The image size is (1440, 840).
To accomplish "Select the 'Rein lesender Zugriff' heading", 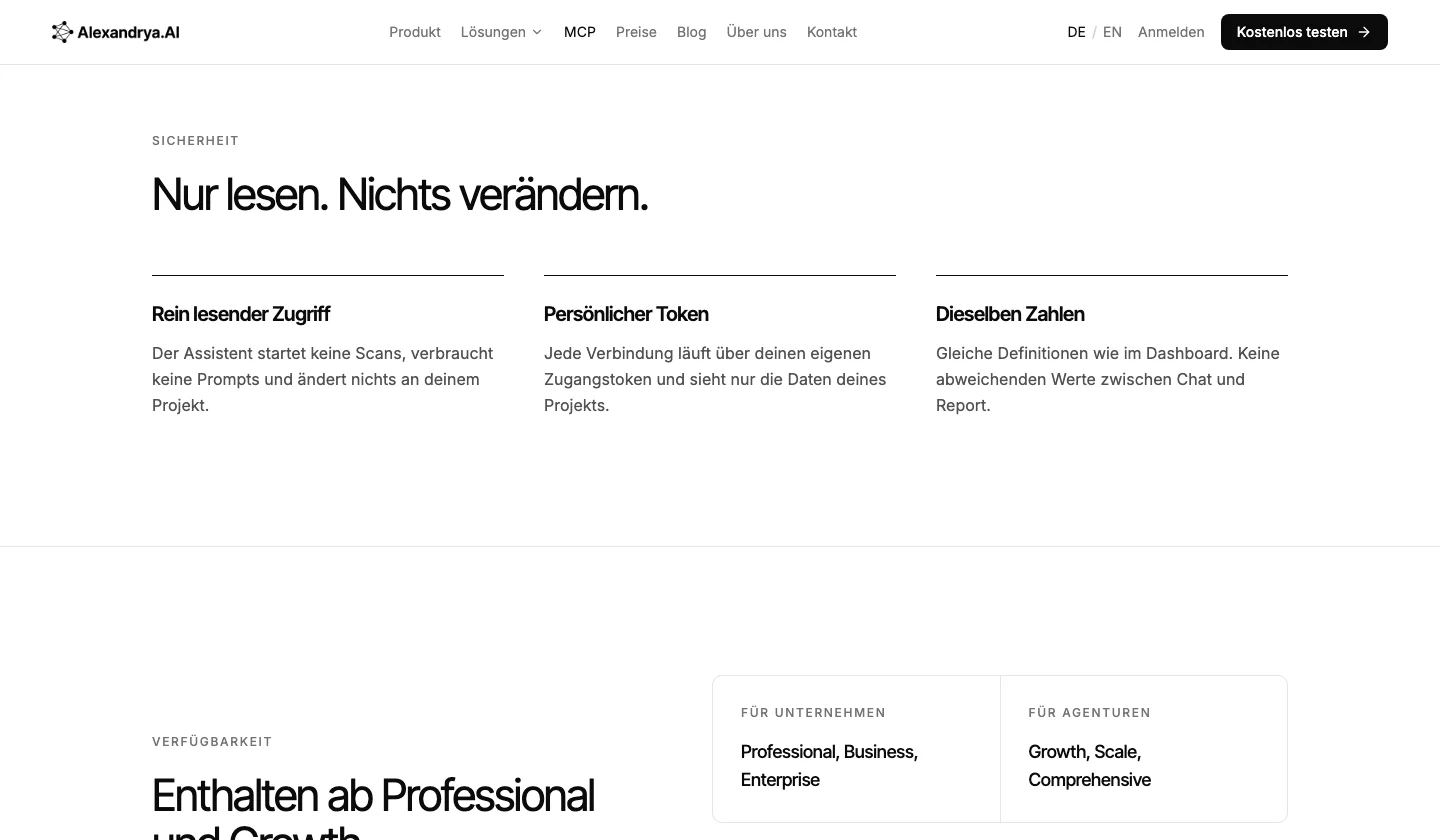I will [241, 314].
